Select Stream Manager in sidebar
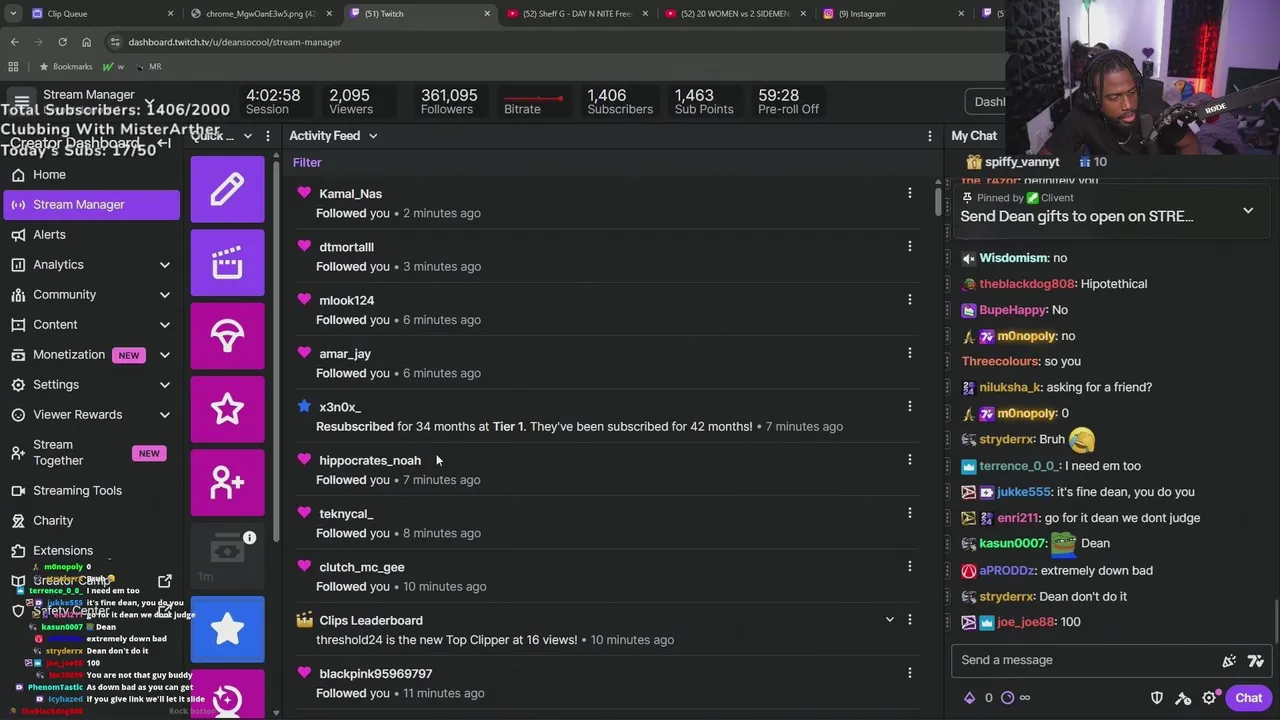 91,204
